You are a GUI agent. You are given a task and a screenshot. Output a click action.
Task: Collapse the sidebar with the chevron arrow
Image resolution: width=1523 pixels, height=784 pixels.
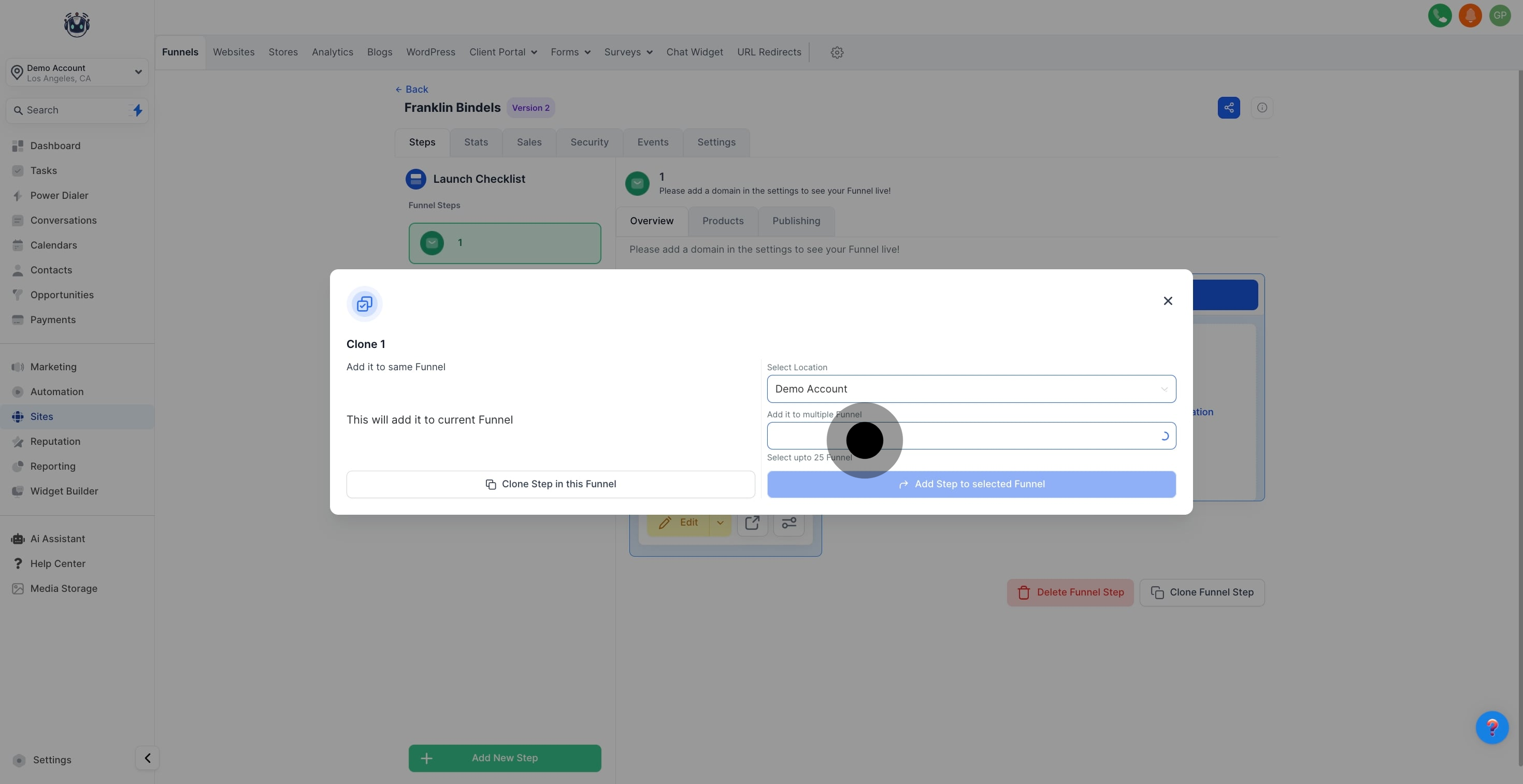pyautogui.click(x=147, y=758)
